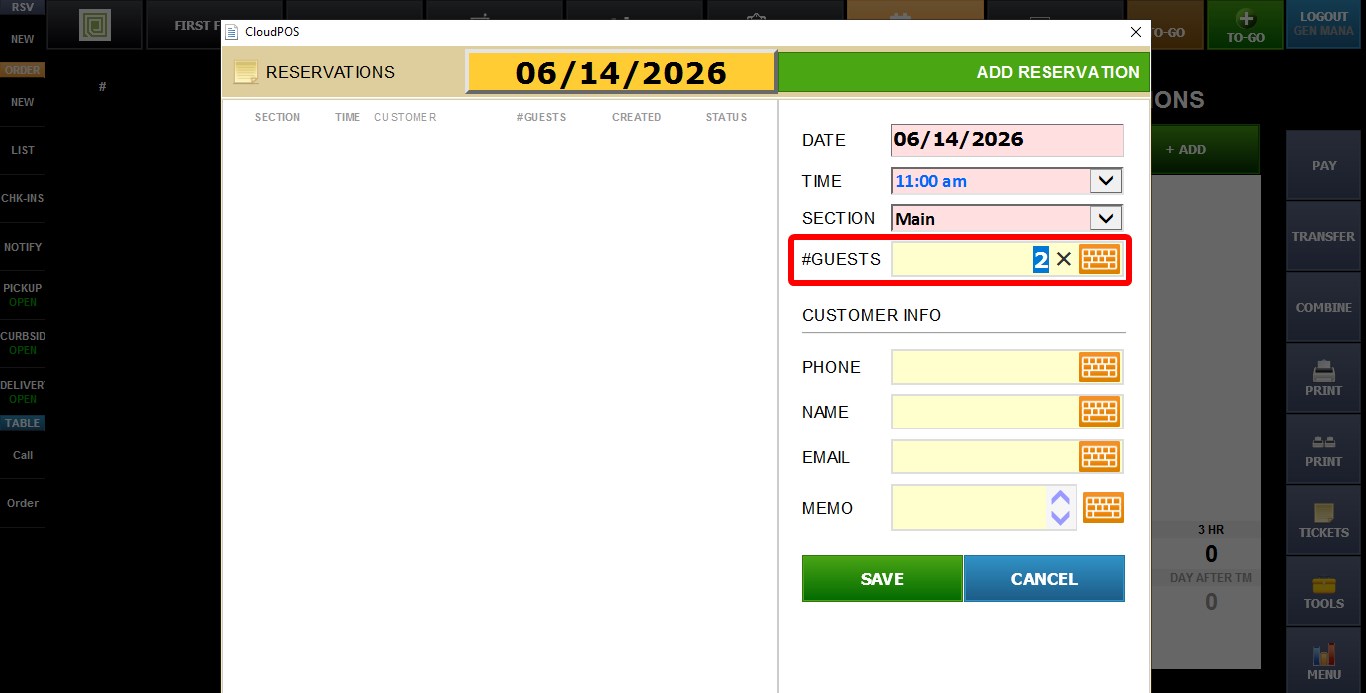The image size is (1366, 693).
Task: Open on-screen keyboard for #GUESTS field
Action: (x=1100, y=259)
